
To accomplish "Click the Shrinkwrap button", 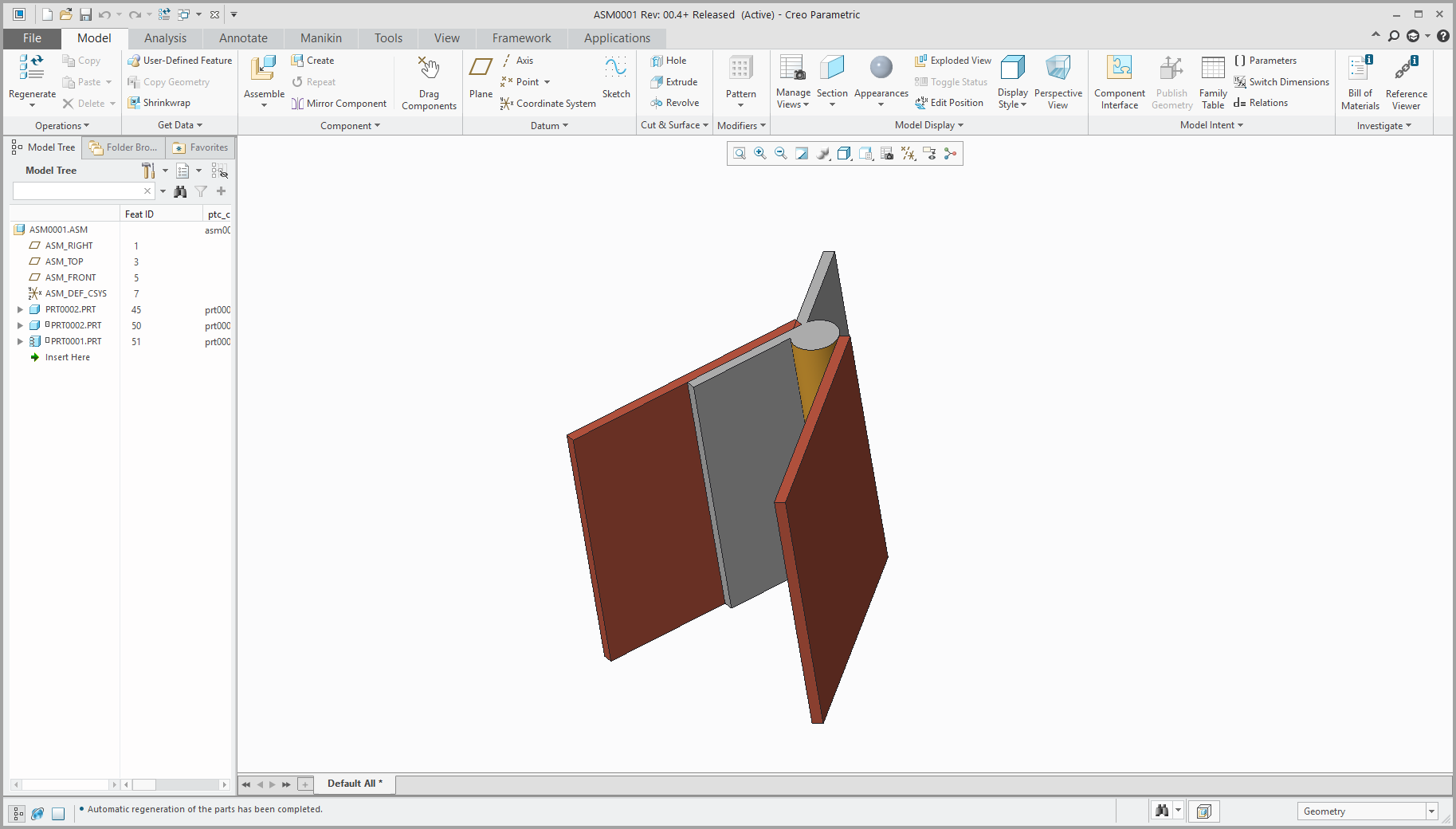I will pyautogui.click(x=159, y=103).
